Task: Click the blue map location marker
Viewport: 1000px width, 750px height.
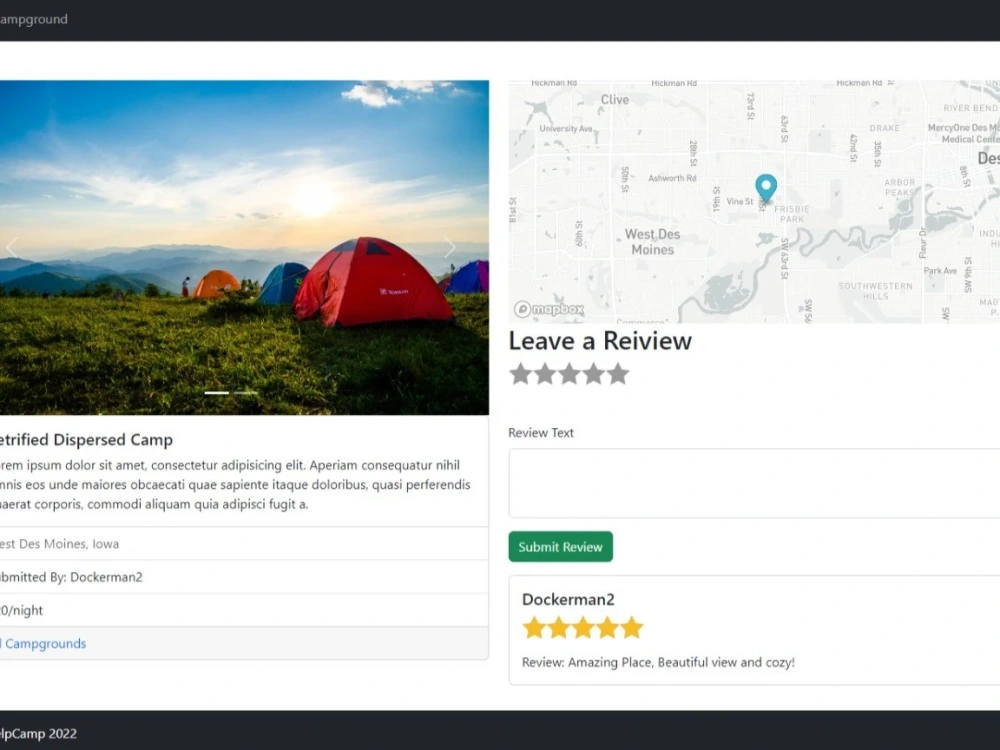Action: (766, 188)
